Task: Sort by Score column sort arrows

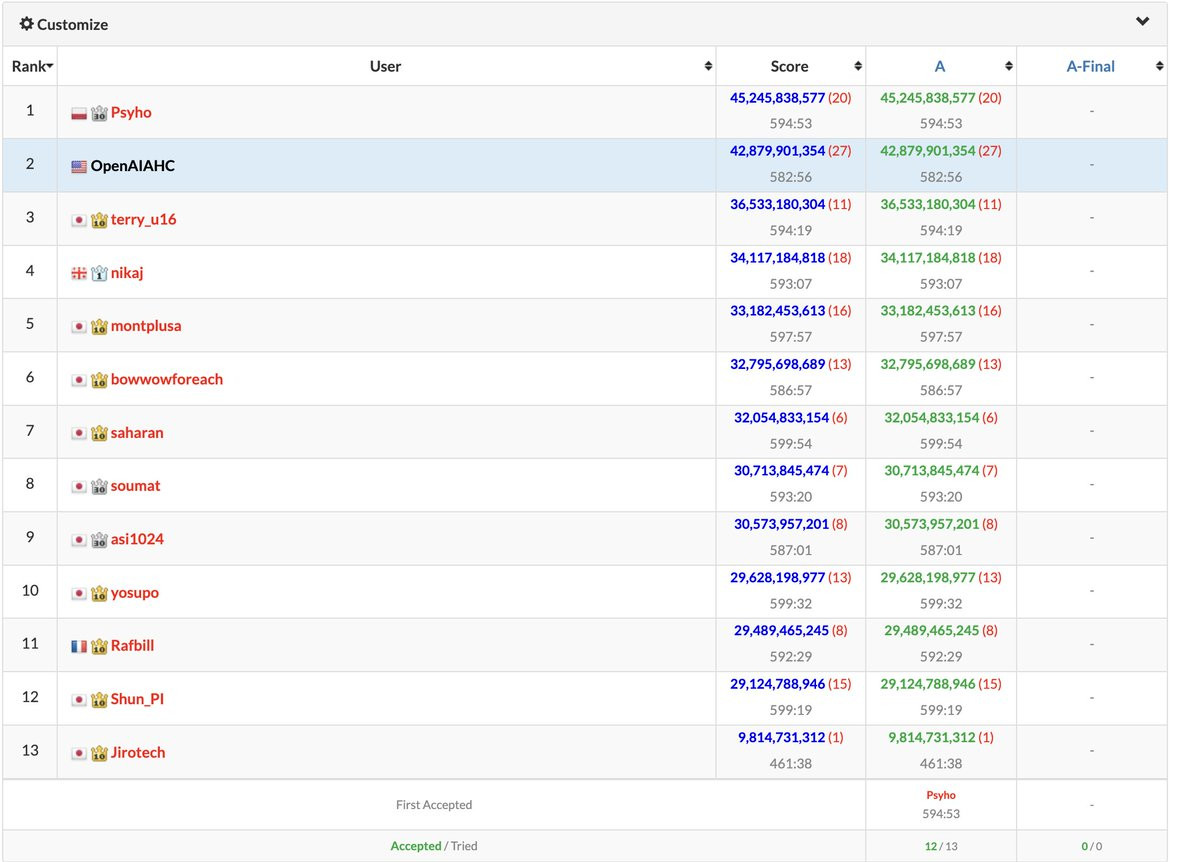Action: 858,66
